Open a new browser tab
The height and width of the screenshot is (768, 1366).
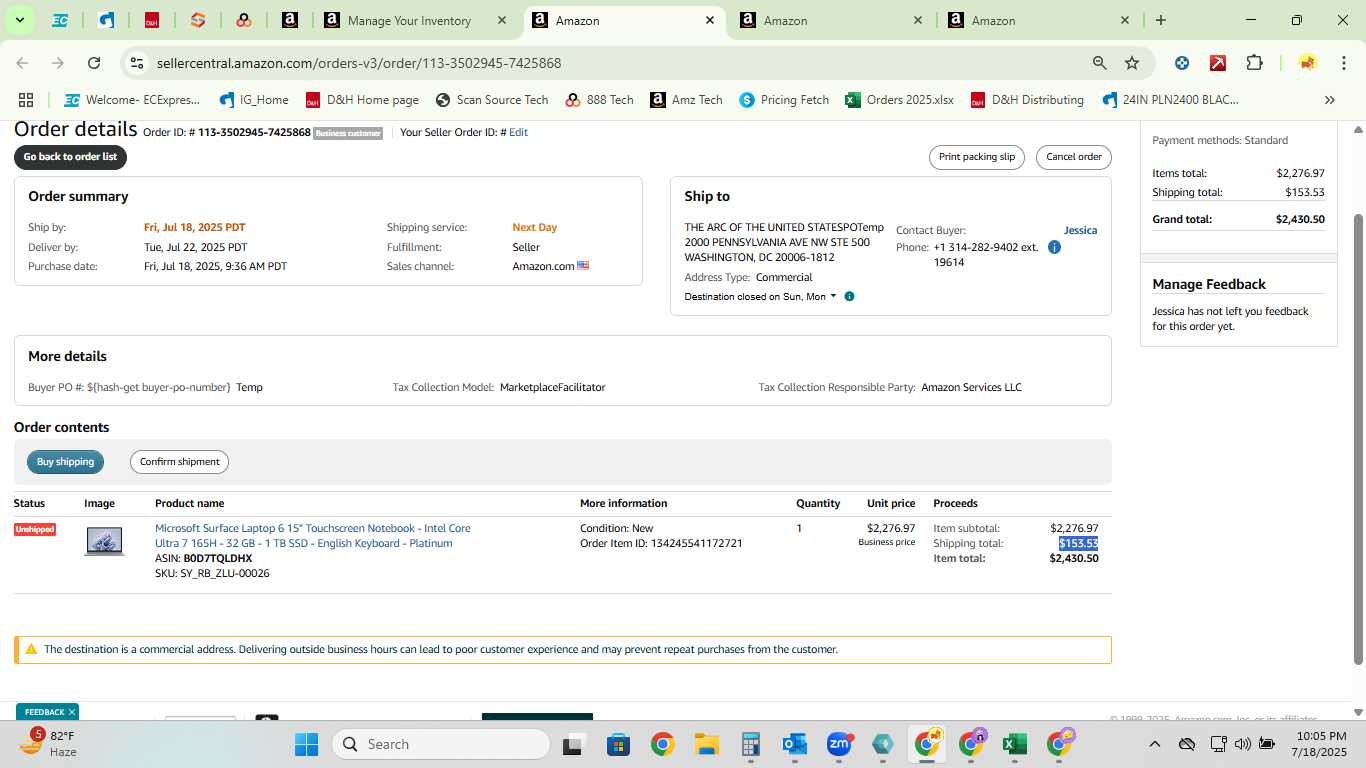(x=1161, y=20)
